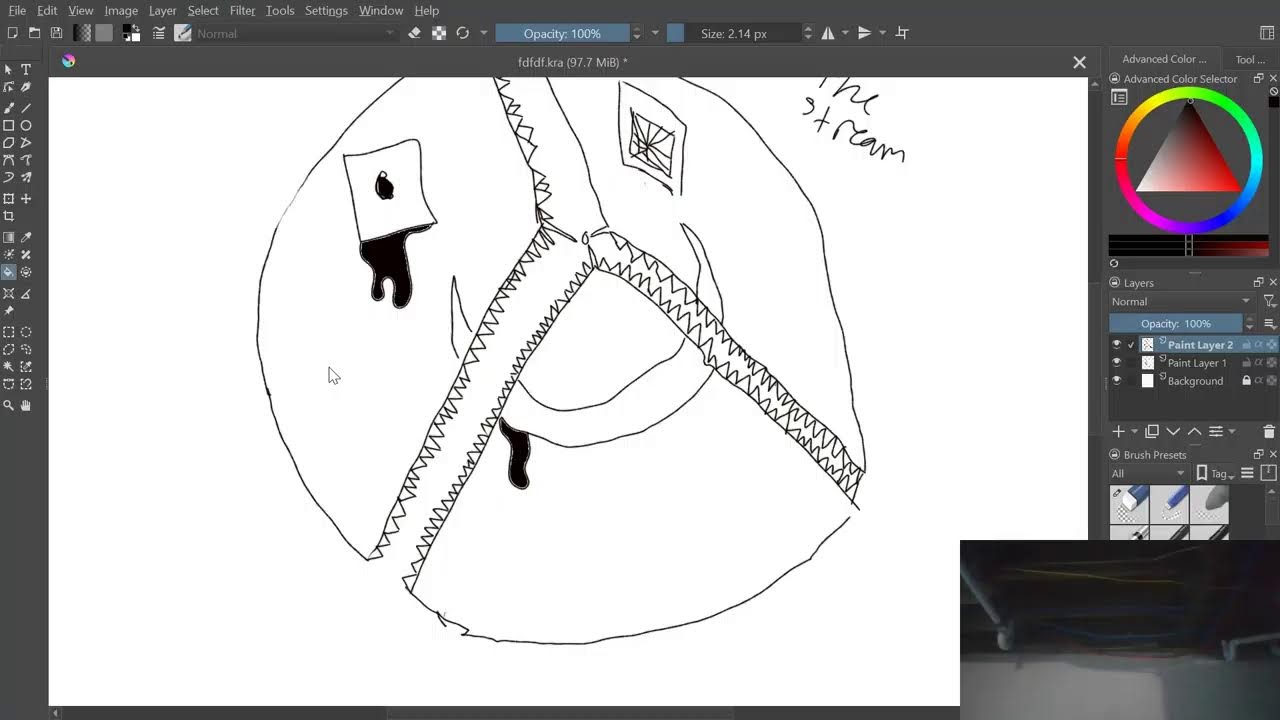Expand dropdown beside reload preset icon
The height and width of the screenshot is (720, 1280).
point(484,33)
